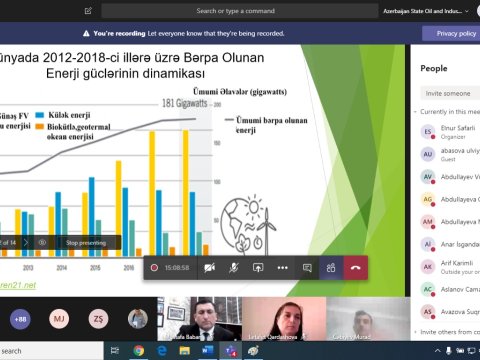Click the Search or type a command box
This screenshot has width=480, height=360.
tap(240, 11)
